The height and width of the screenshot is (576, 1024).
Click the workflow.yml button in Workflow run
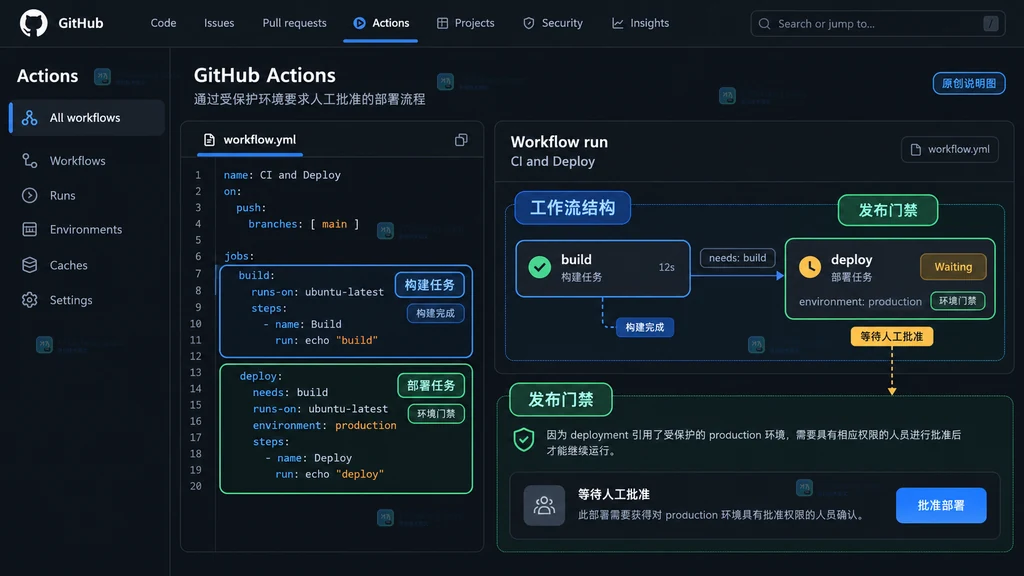pos(950,150)
